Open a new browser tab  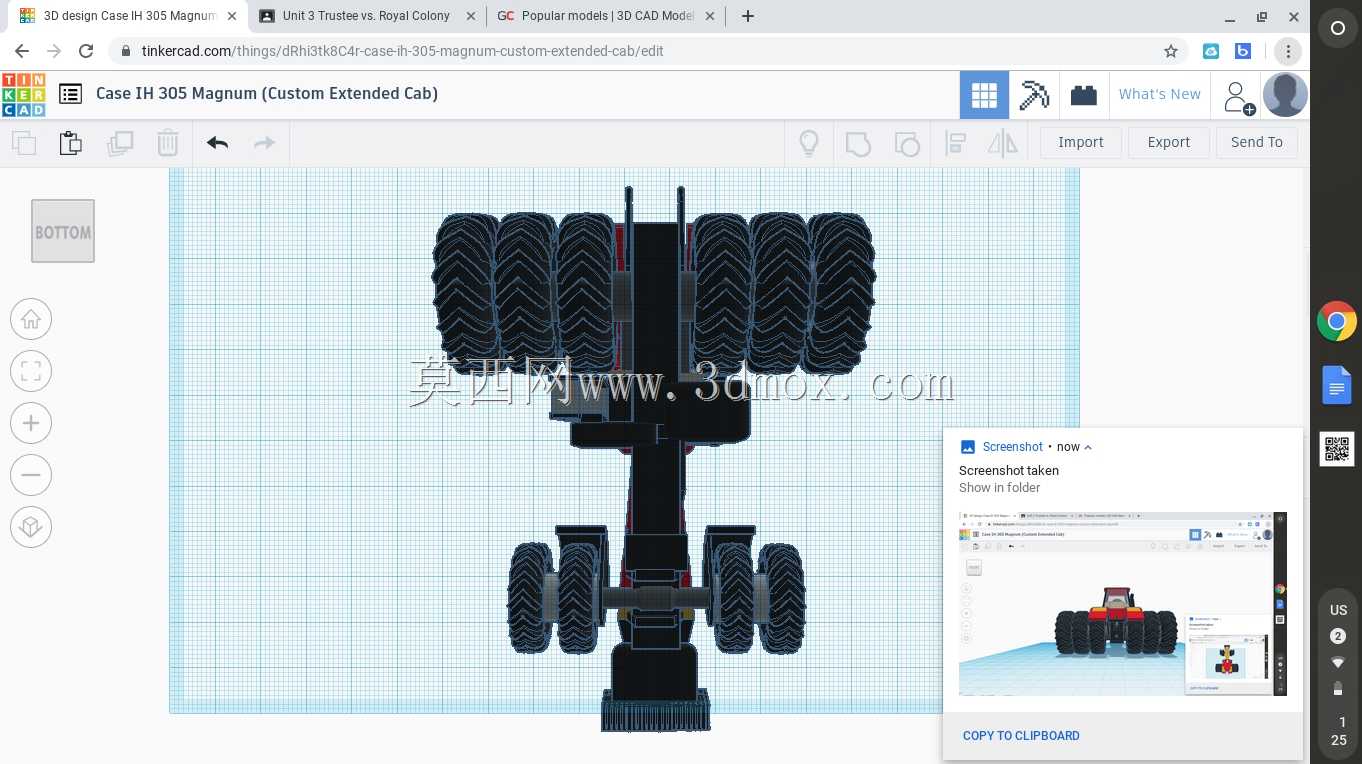748,16
